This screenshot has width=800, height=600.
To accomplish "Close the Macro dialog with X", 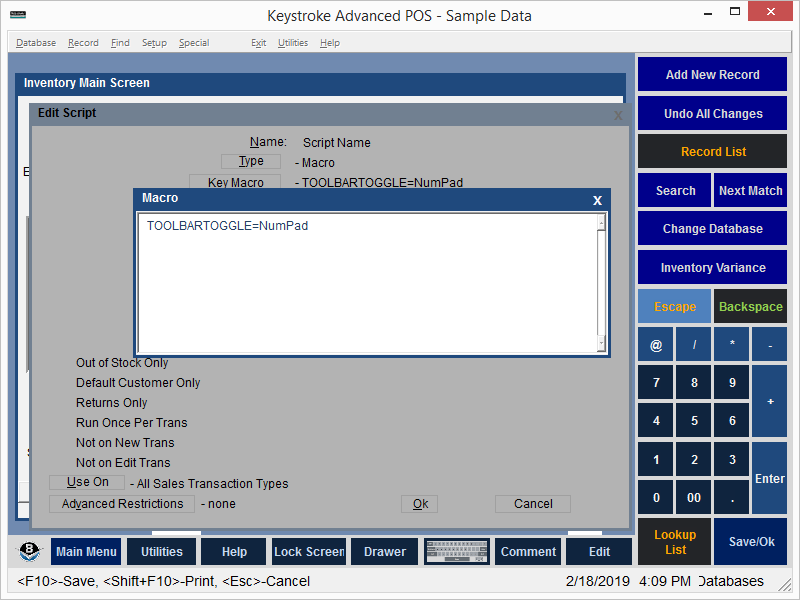I will 597,199.
